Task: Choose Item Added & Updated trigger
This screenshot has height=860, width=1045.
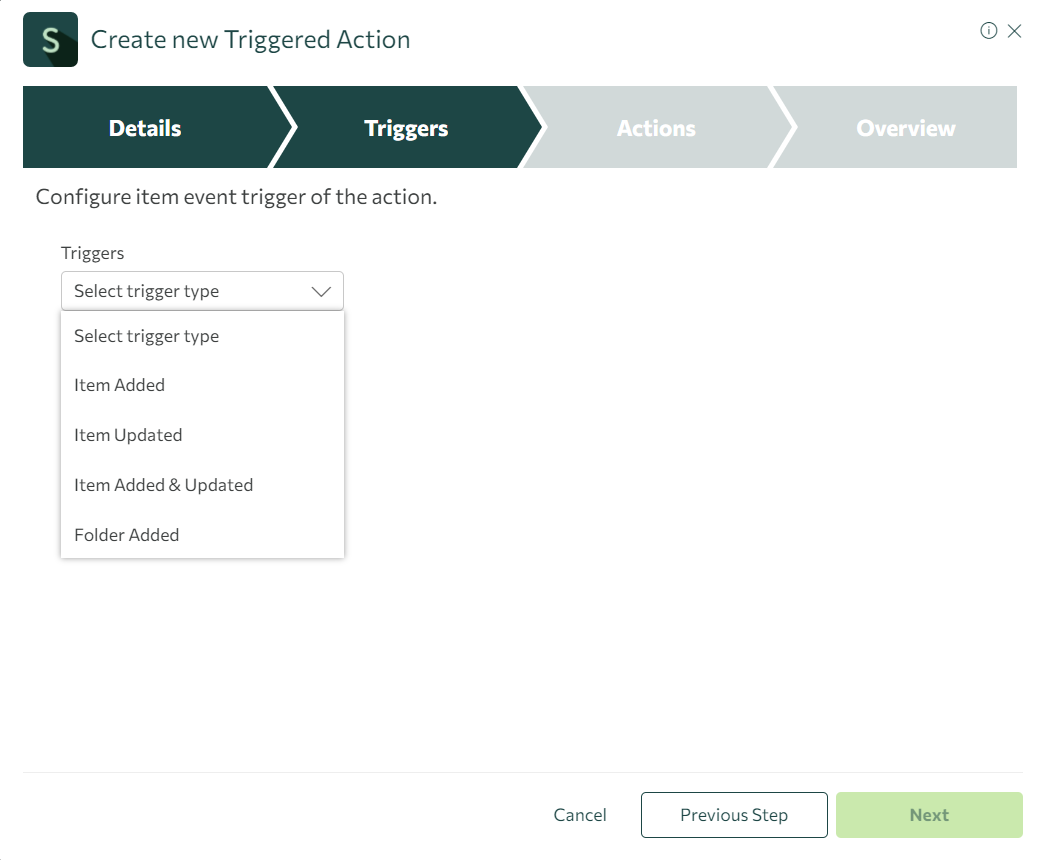Action: [164, 485]
